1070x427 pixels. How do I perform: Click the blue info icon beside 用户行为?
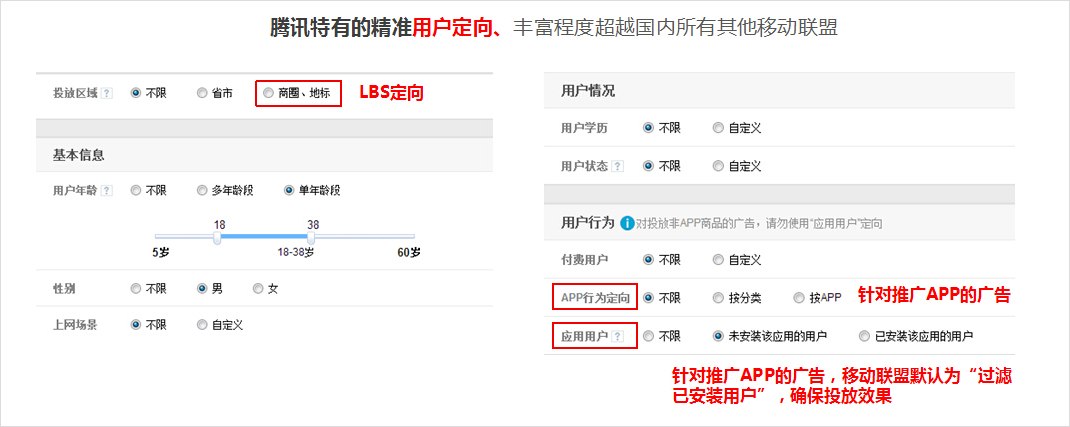pyautogui.click(x=627, y=223)
